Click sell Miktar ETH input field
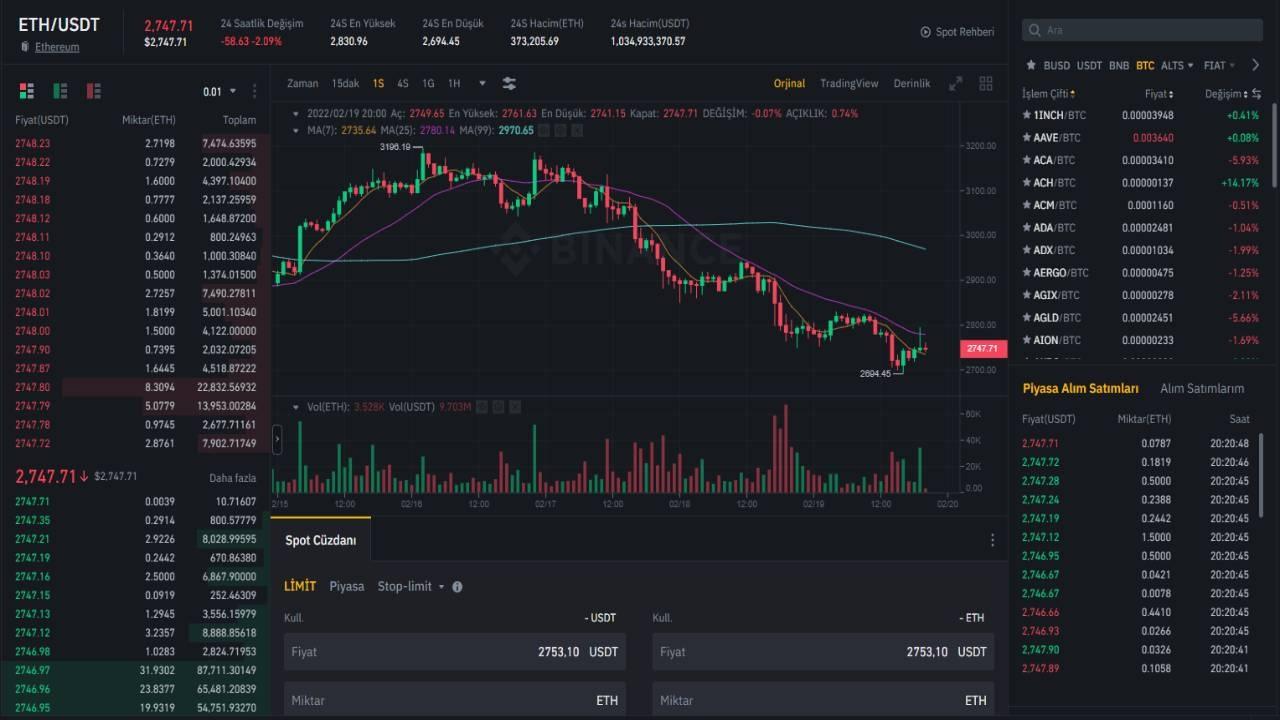The width and height of the screenshot is (1280, 720). pyautogui.click(x=823, y=699)
